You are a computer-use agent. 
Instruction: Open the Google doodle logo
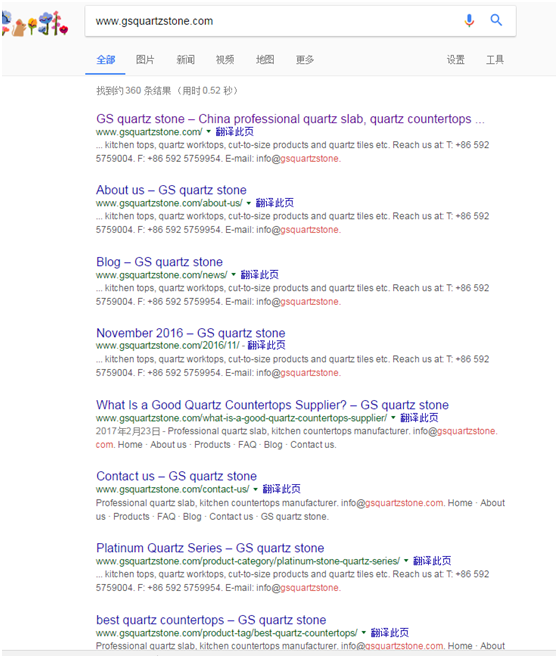[35, 24]
